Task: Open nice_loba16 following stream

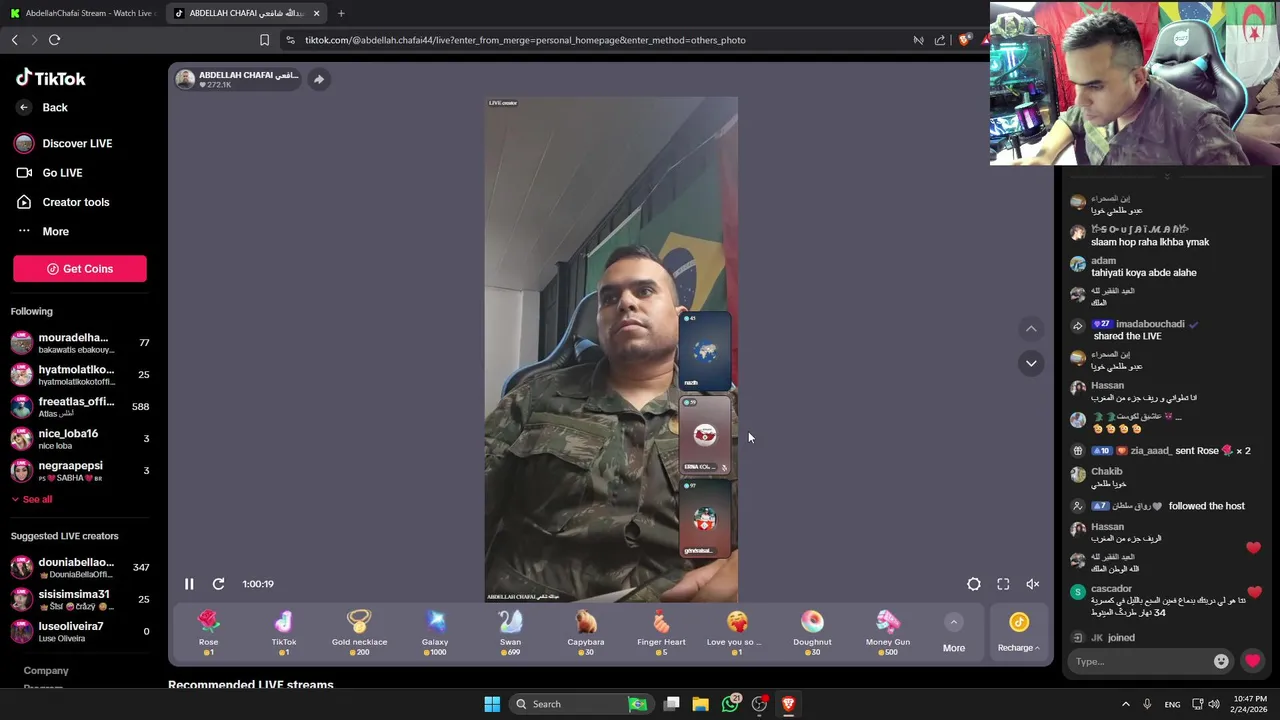Action: [x=80, y=439]
